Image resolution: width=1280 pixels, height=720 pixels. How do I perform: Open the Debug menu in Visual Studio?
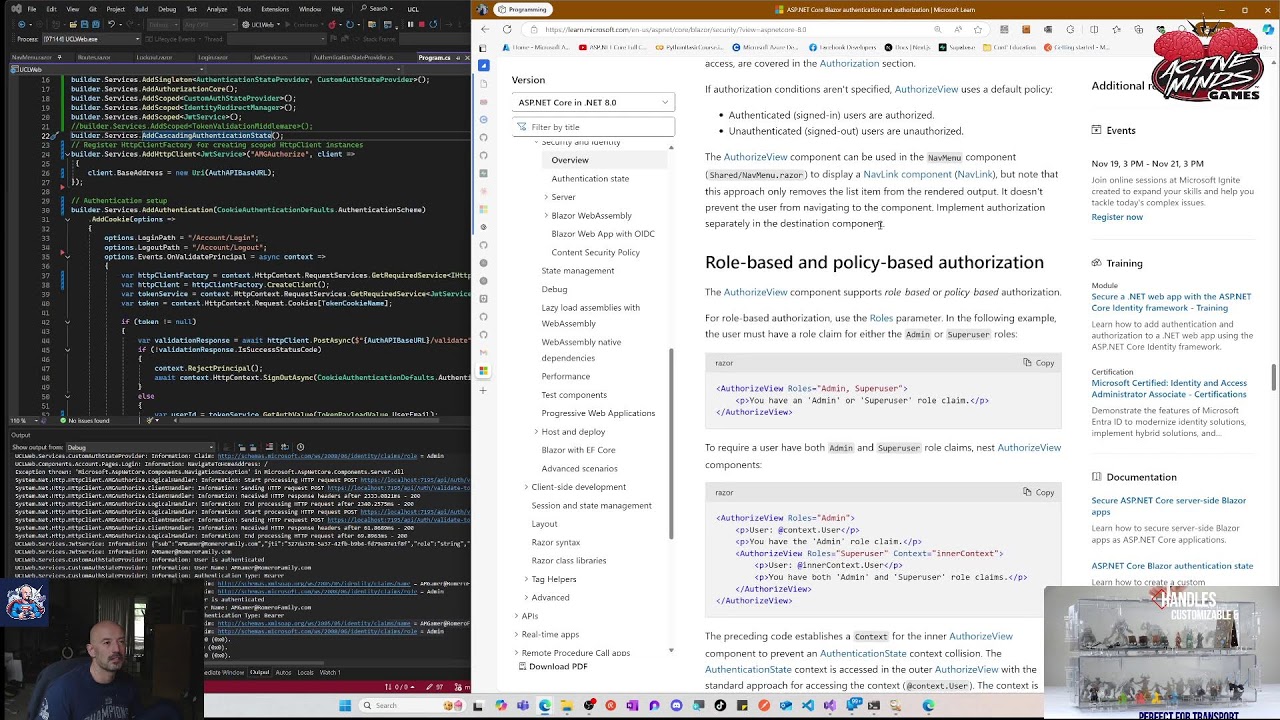pyautogui.click(x=167, y=9)
